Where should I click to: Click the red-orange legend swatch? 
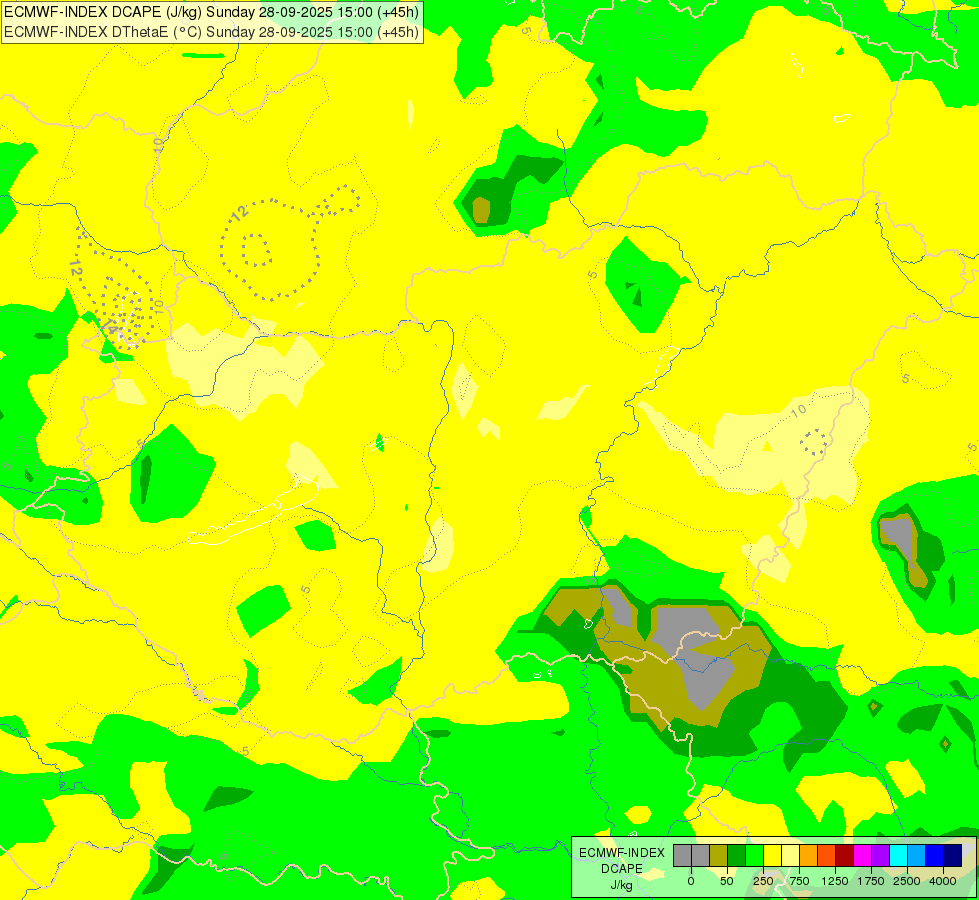(x=827, y=855)
